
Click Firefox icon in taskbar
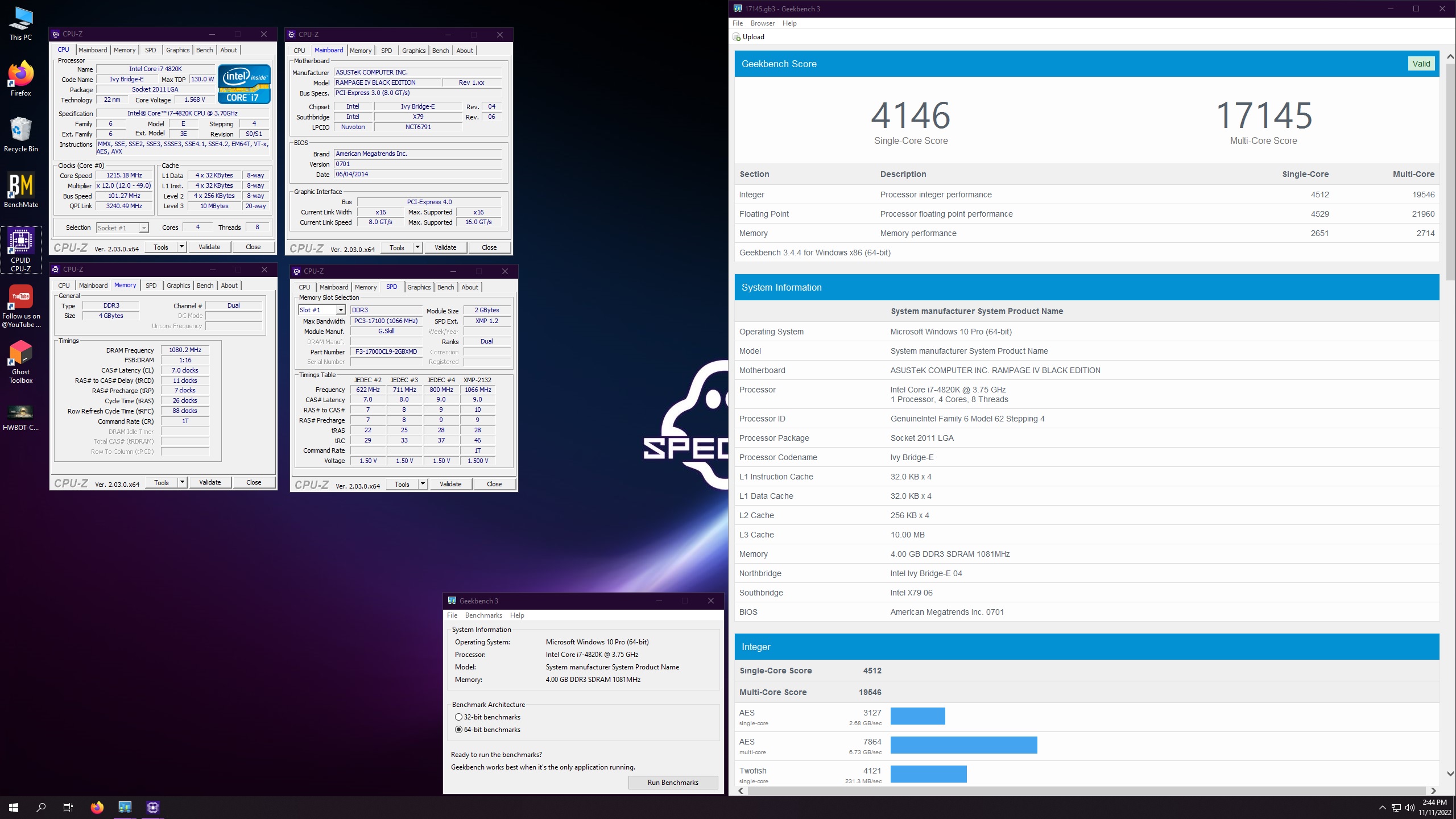(97, 807)
